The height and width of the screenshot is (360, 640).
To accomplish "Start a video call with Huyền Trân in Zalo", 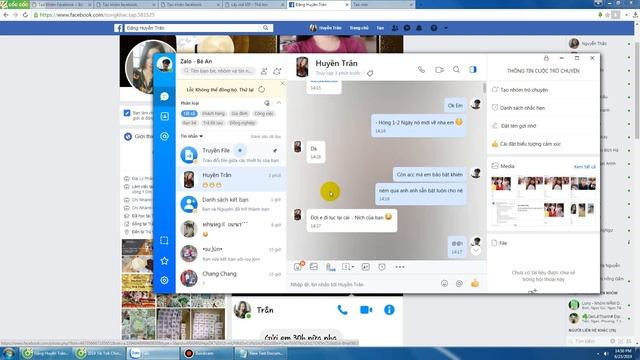I will [x=439, y=70].
